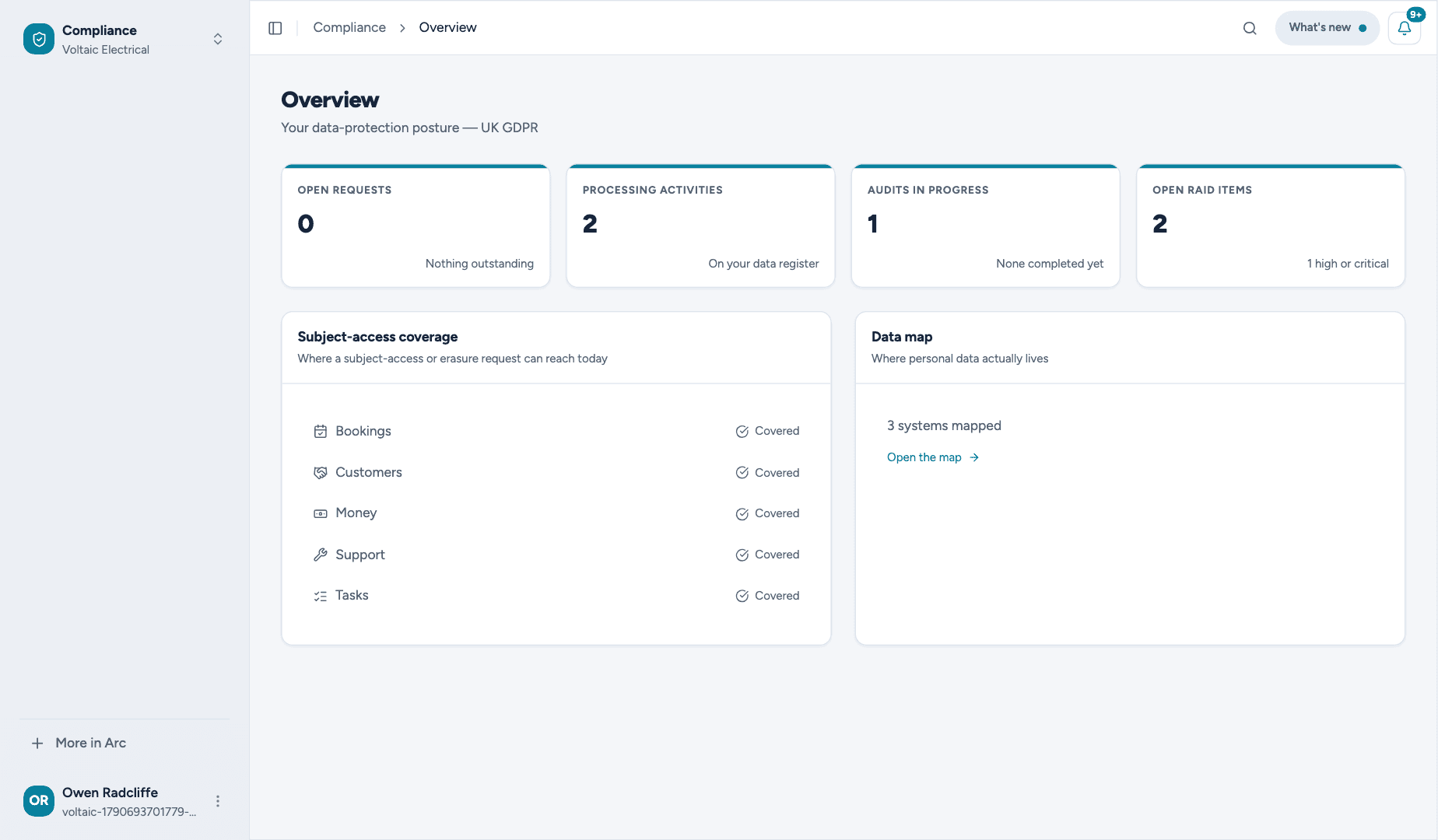Click the Customers handshake icon
This screenshot has width=1438, height=840.
[x=321, y=472]
